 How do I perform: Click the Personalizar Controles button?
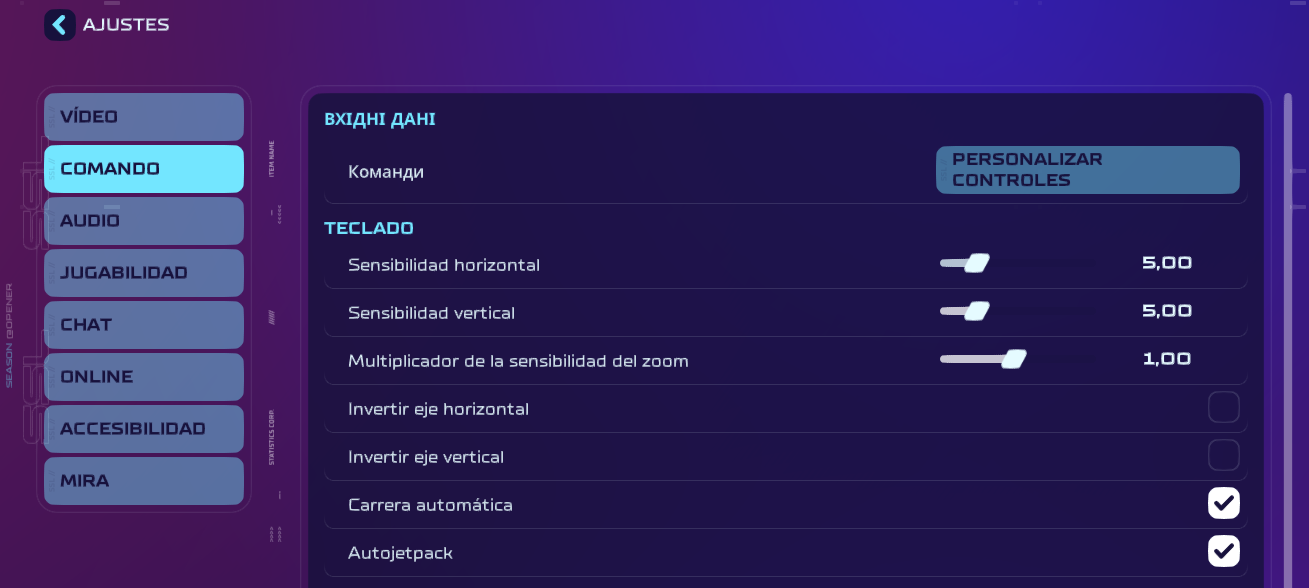[1087, 170]
